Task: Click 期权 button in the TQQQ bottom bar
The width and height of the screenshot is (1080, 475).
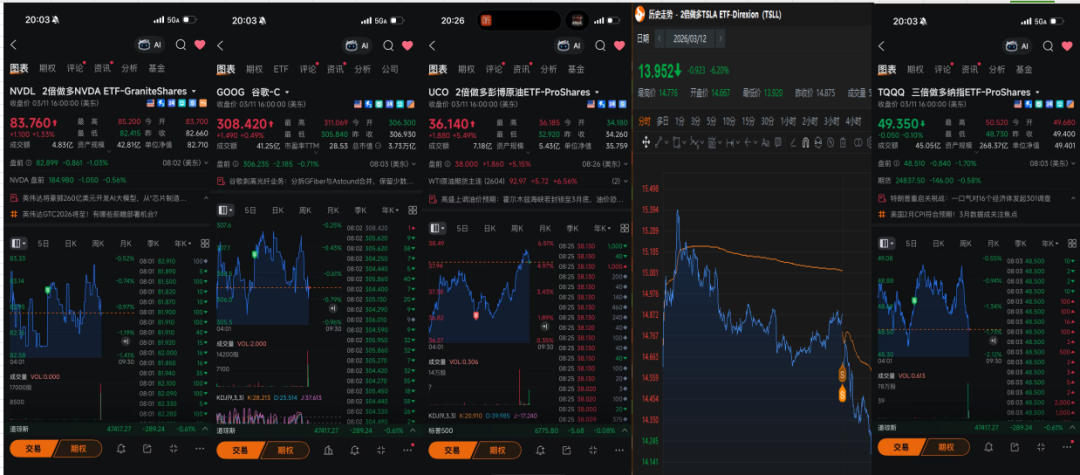Action: tap(947, 449)
